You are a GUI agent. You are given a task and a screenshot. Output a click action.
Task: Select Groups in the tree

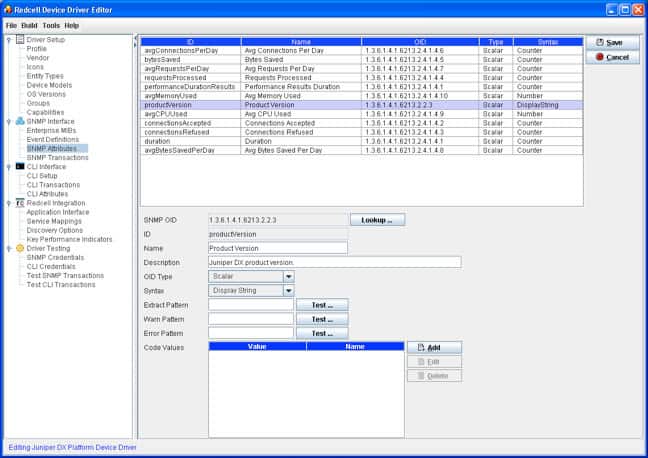(38, 103)
